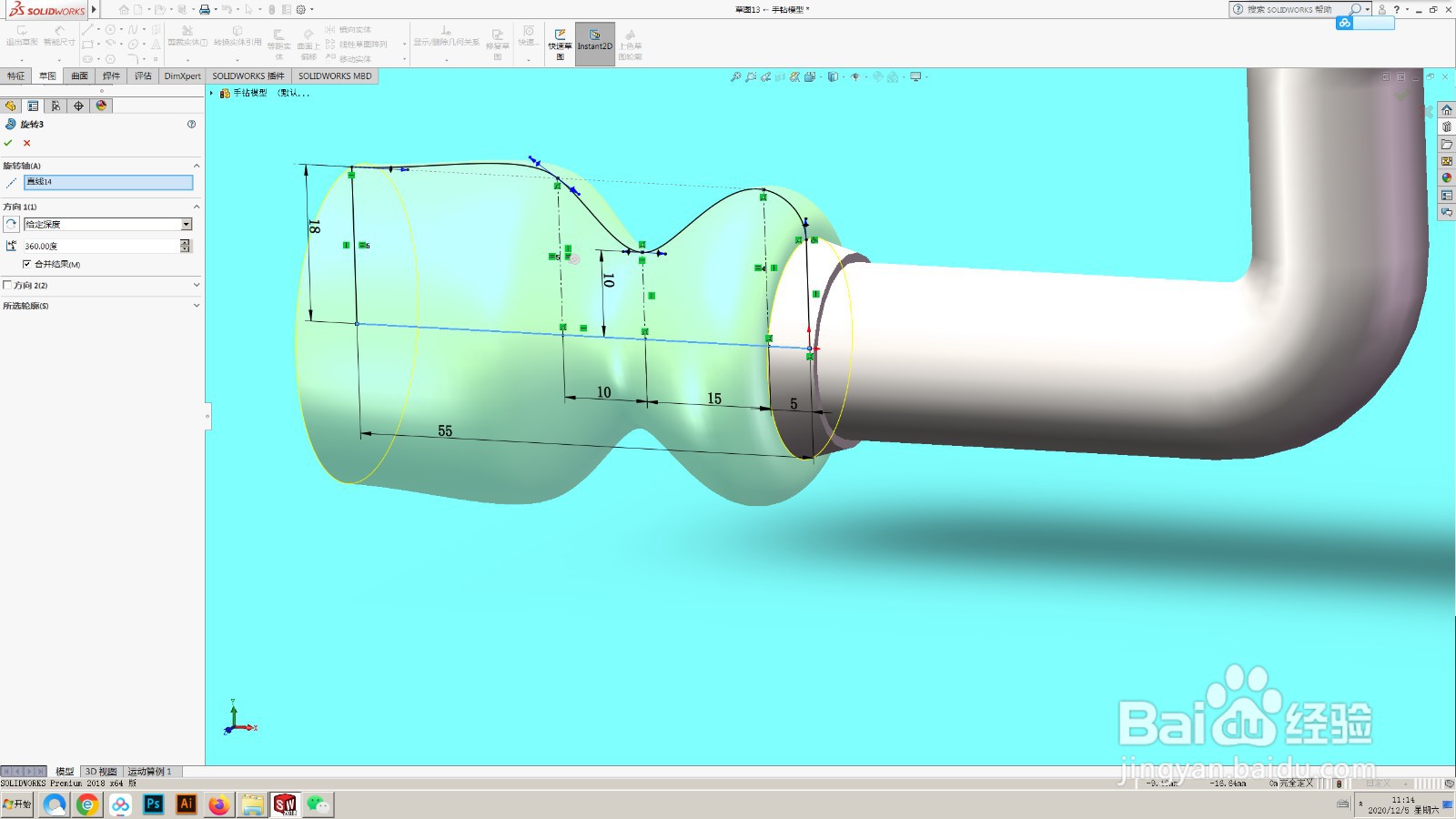This screenshot has width=1456, height=819.
Task: Open the View Palette pane
Action: [1447, 161]
